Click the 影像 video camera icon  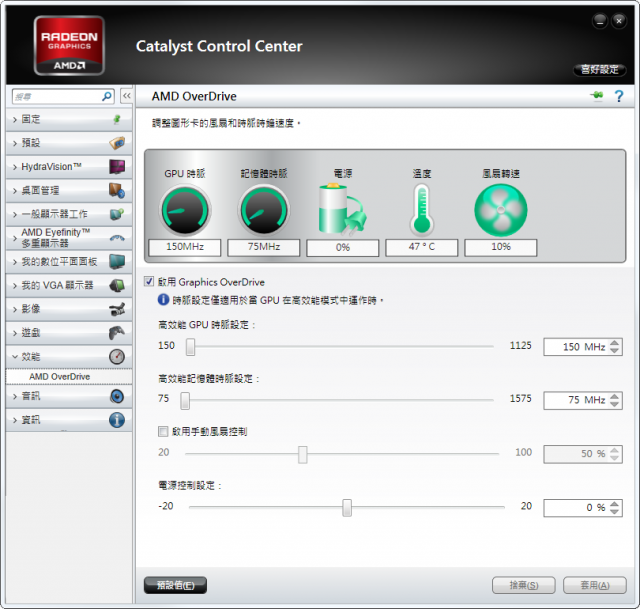click(x=117, y=309)
